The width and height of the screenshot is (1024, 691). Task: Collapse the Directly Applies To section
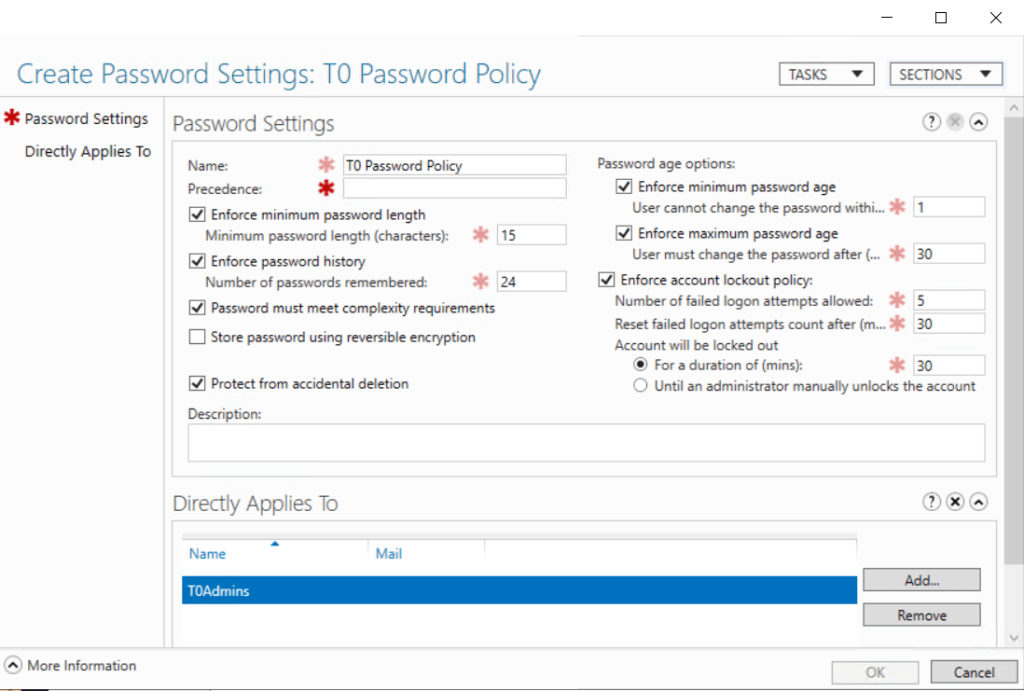(979, 502)
